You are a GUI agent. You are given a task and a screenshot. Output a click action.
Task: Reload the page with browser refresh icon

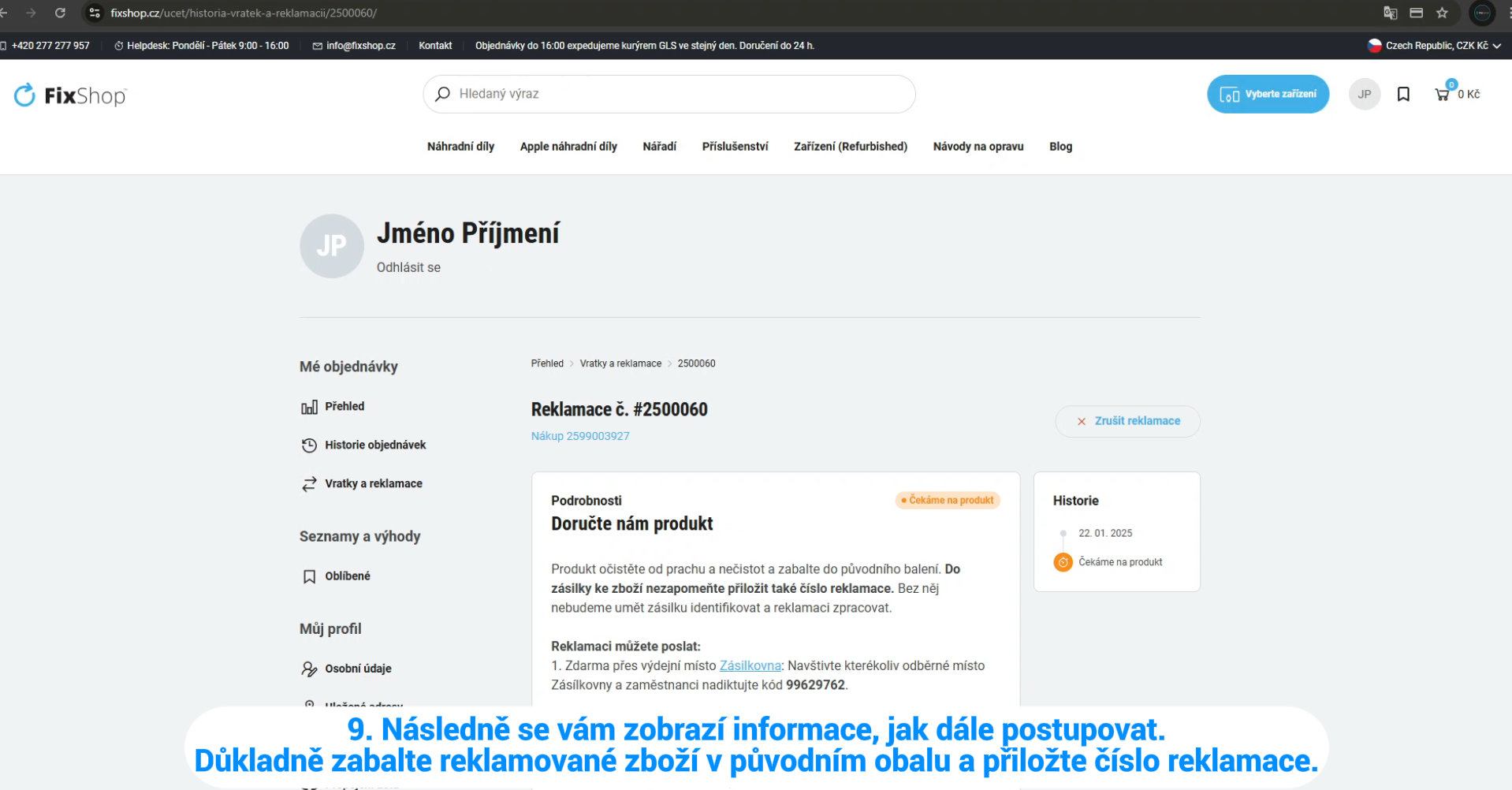60,13
